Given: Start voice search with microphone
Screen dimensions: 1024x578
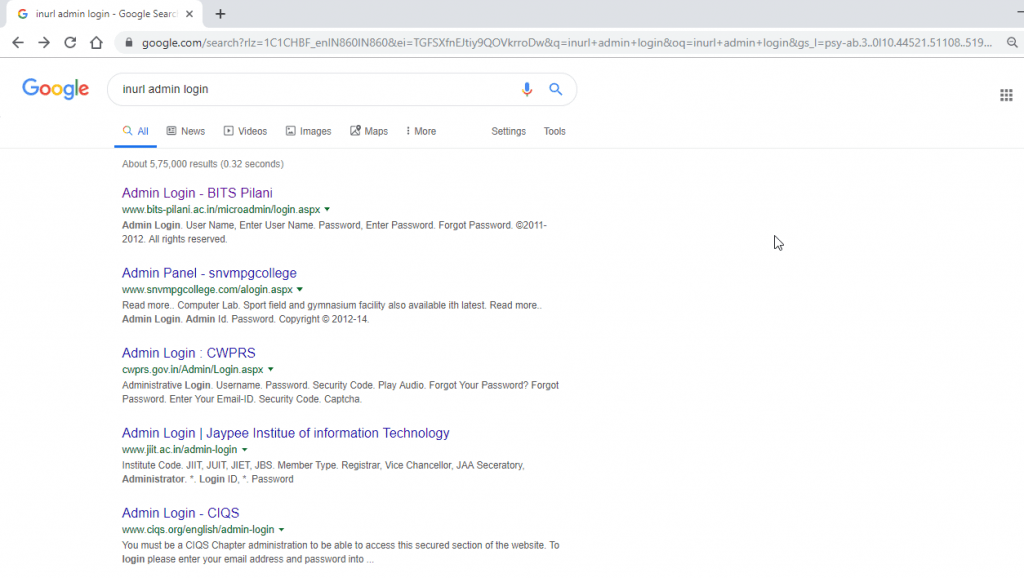Looking at the screenshot, I should pos(527,89).
